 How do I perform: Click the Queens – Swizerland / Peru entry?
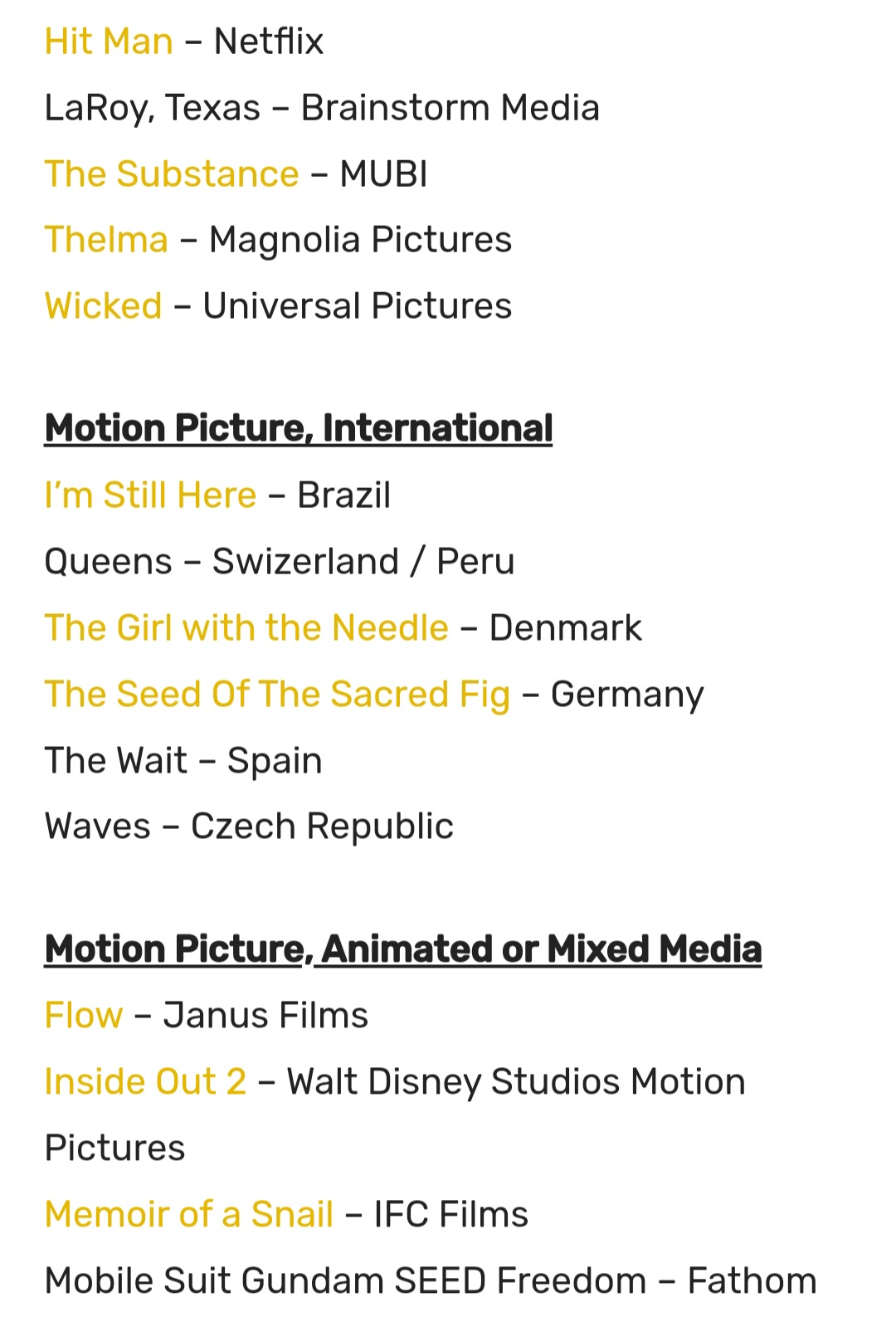click(x=280, y=562)
